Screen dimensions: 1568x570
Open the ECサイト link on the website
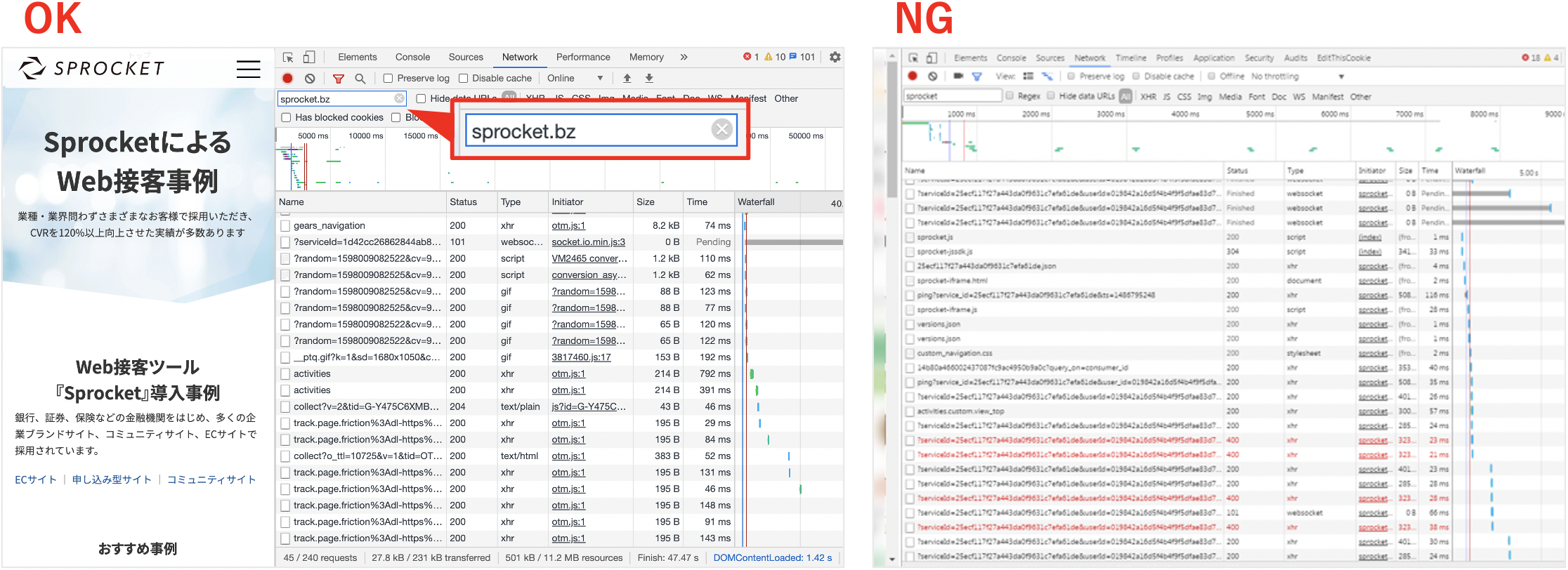click(36, 480)
